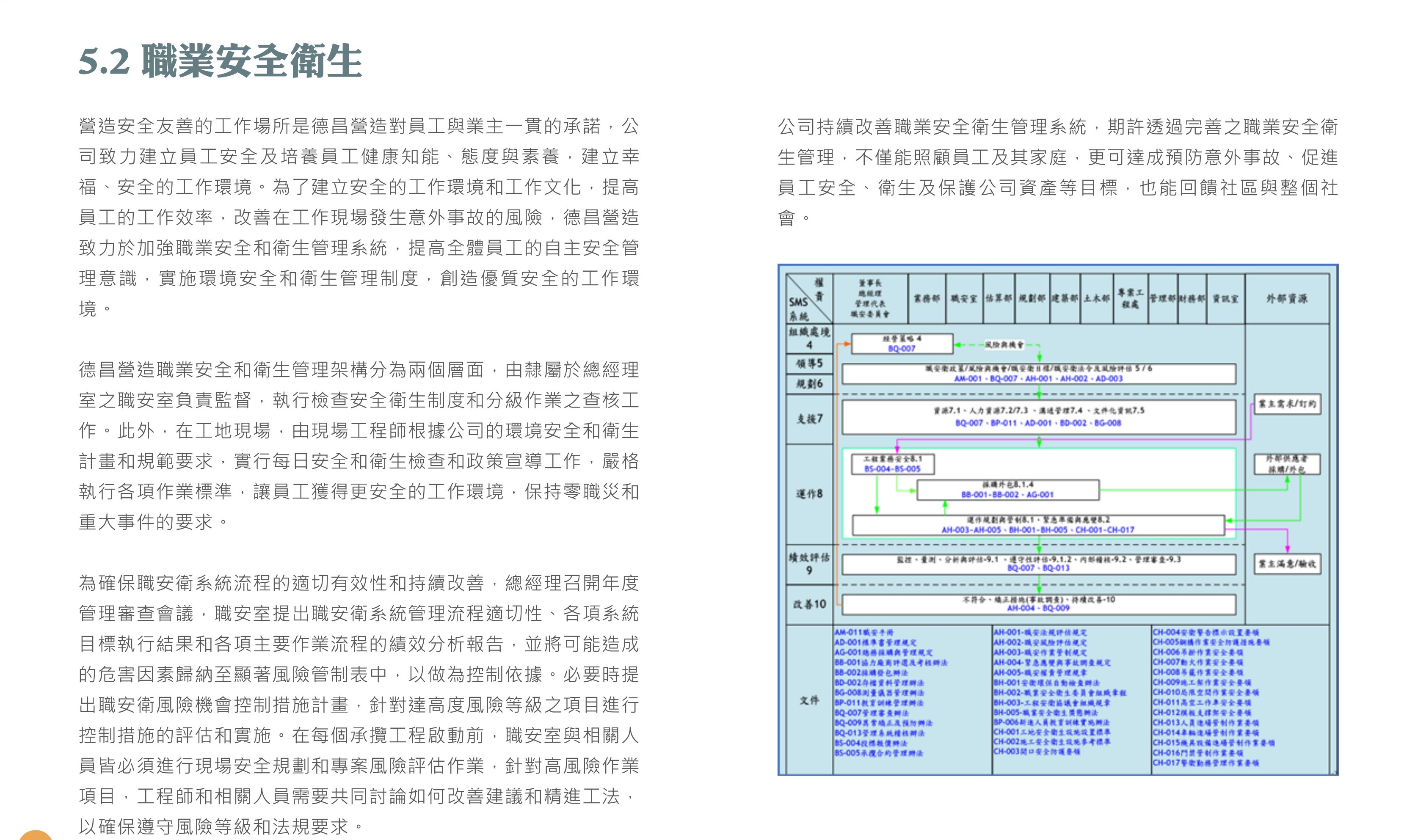Click the CH-017 document entry
Viewport: 1415px width, 840px height.
coord(1205,763)
